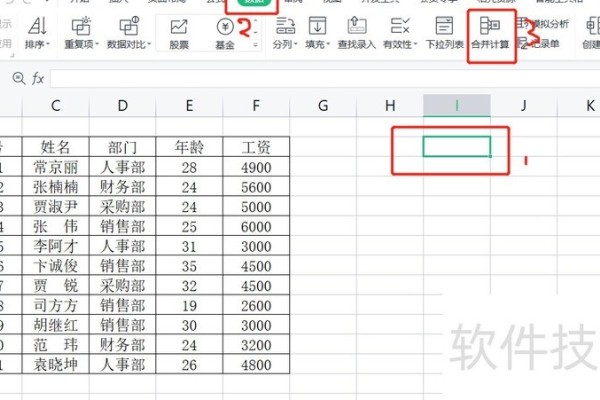600x400 pixels.
Task: Select the cell containing 李阿才
Action: coord(55,247)
